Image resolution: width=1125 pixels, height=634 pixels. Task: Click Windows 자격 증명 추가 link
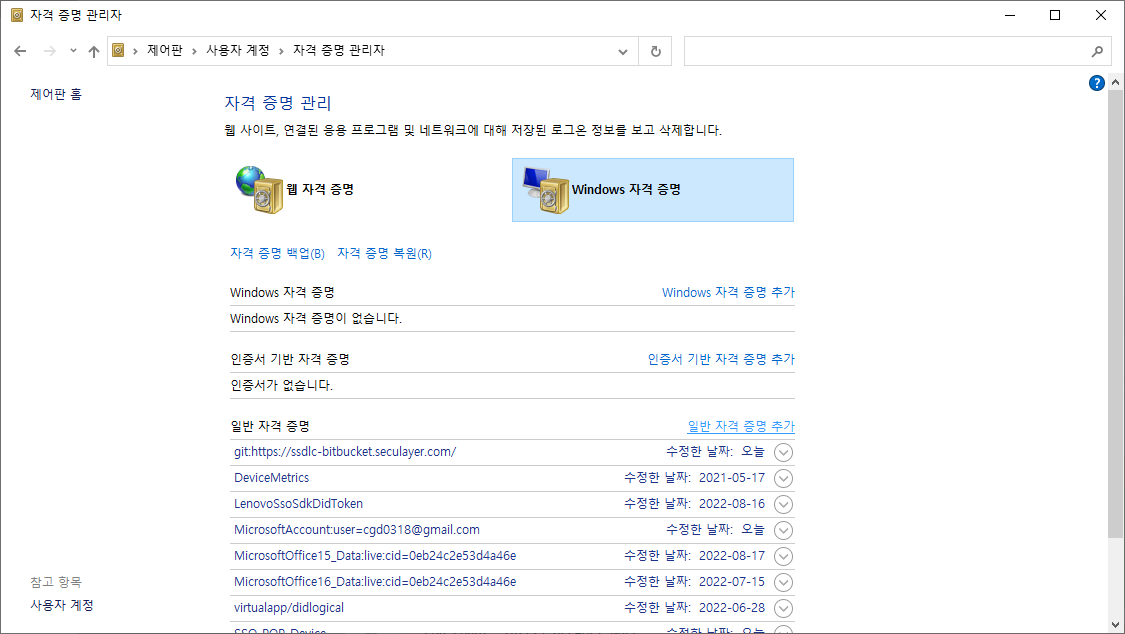(x=728, y=293)
